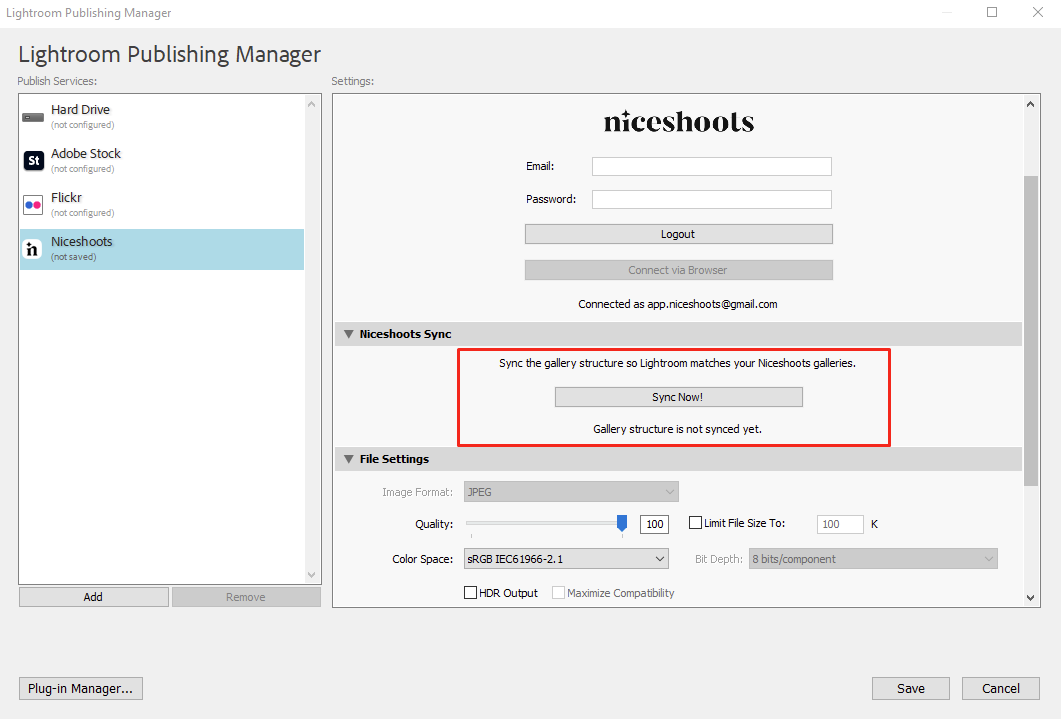
Task: Click the Email input field
Action: coord(712,166)
